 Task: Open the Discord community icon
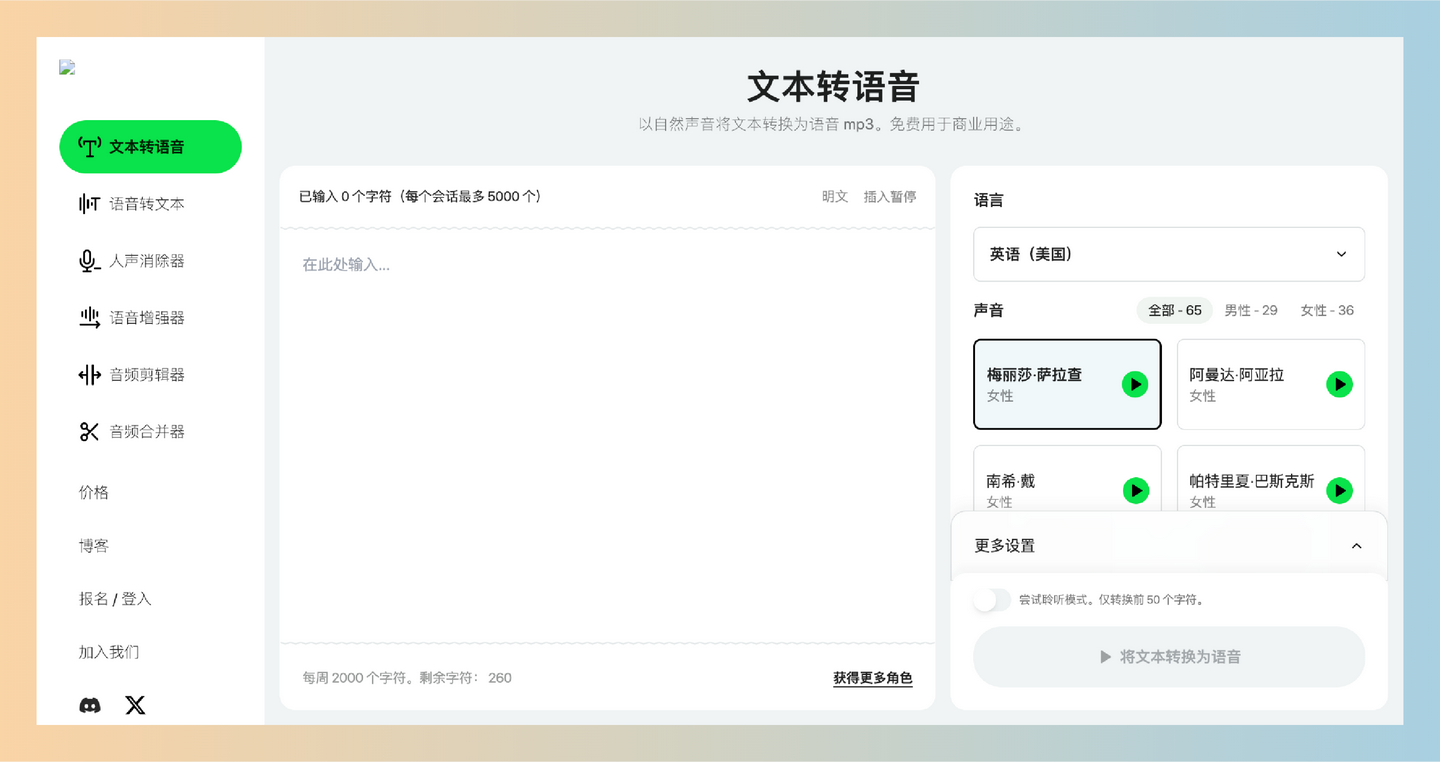point(91,705)
